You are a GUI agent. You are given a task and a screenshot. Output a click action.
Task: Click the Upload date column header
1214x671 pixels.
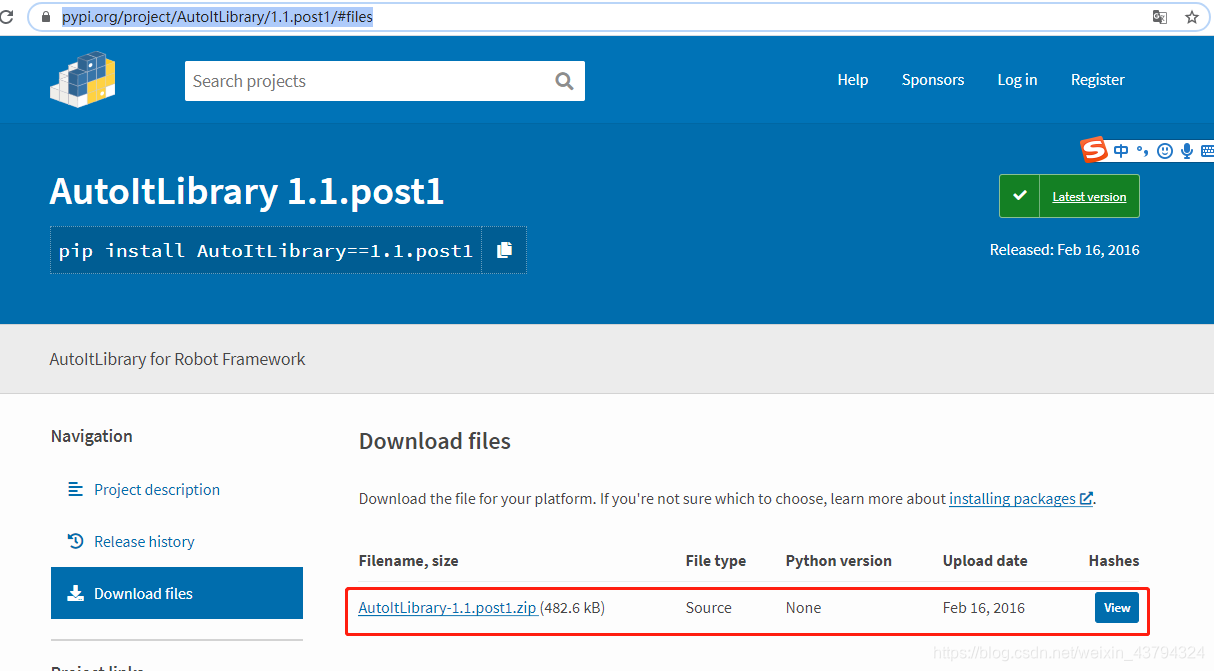point(985,561)
